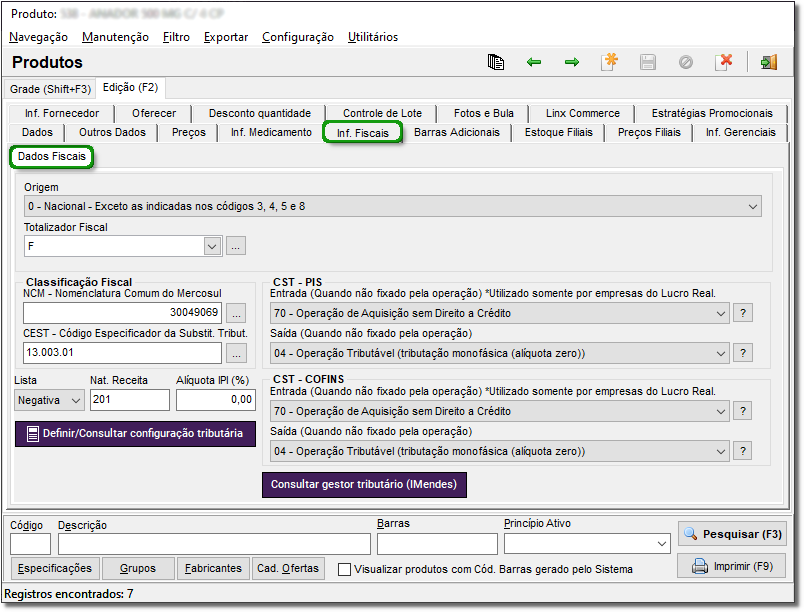The height and width of the screenshot is (612, 804).
Task: Switch to Preços tab
Action: click(189, 132)
